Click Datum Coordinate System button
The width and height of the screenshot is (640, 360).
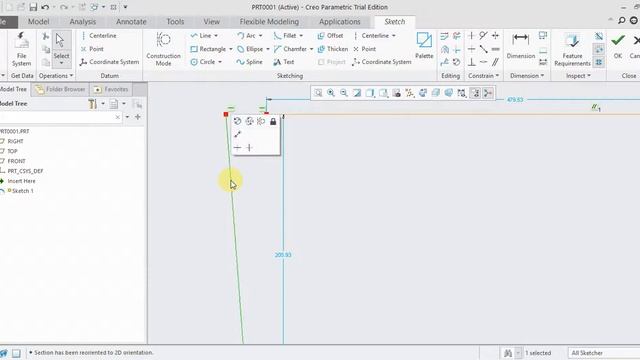pos(109,62)
